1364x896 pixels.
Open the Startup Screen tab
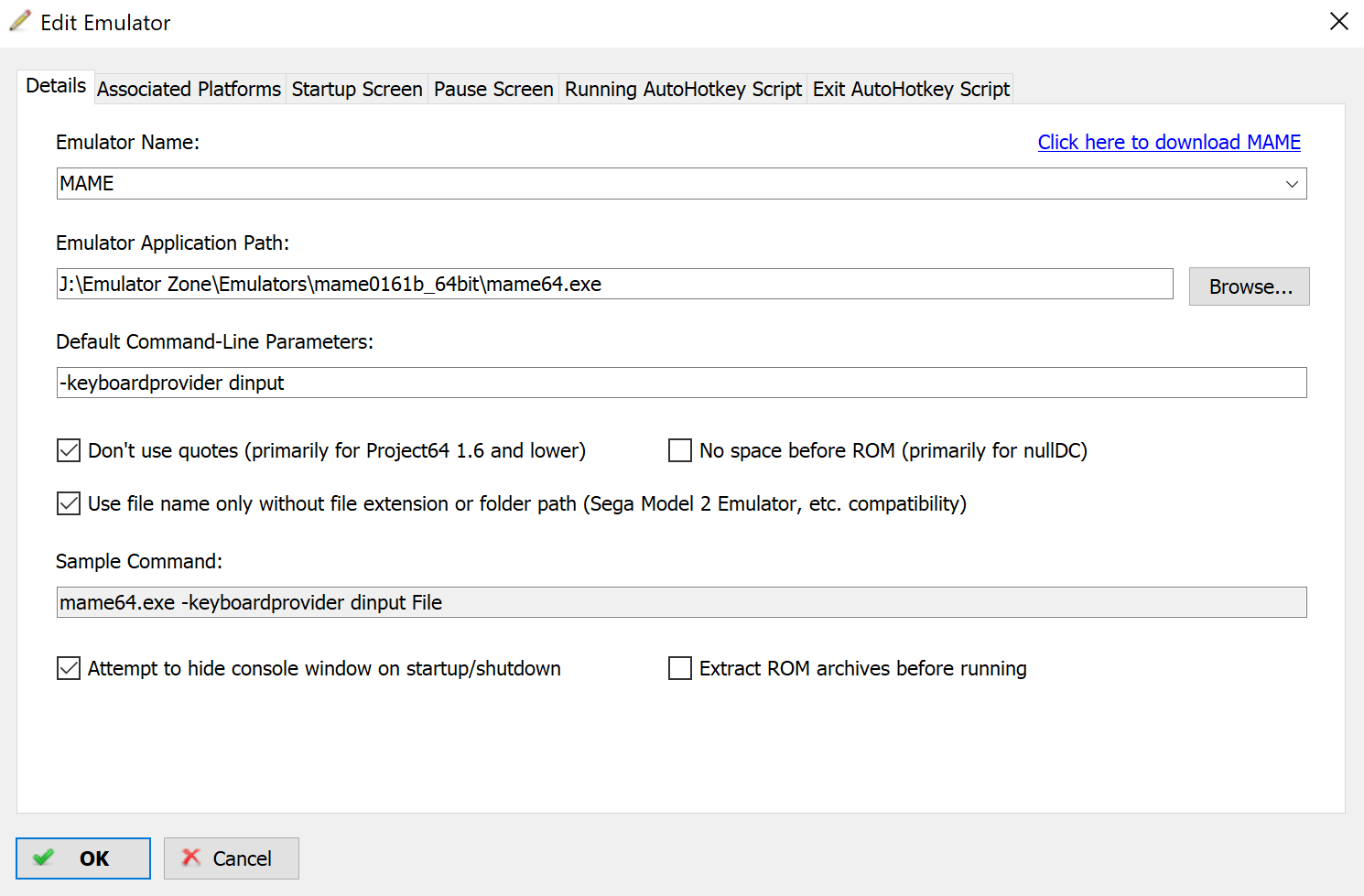[357, 89]
